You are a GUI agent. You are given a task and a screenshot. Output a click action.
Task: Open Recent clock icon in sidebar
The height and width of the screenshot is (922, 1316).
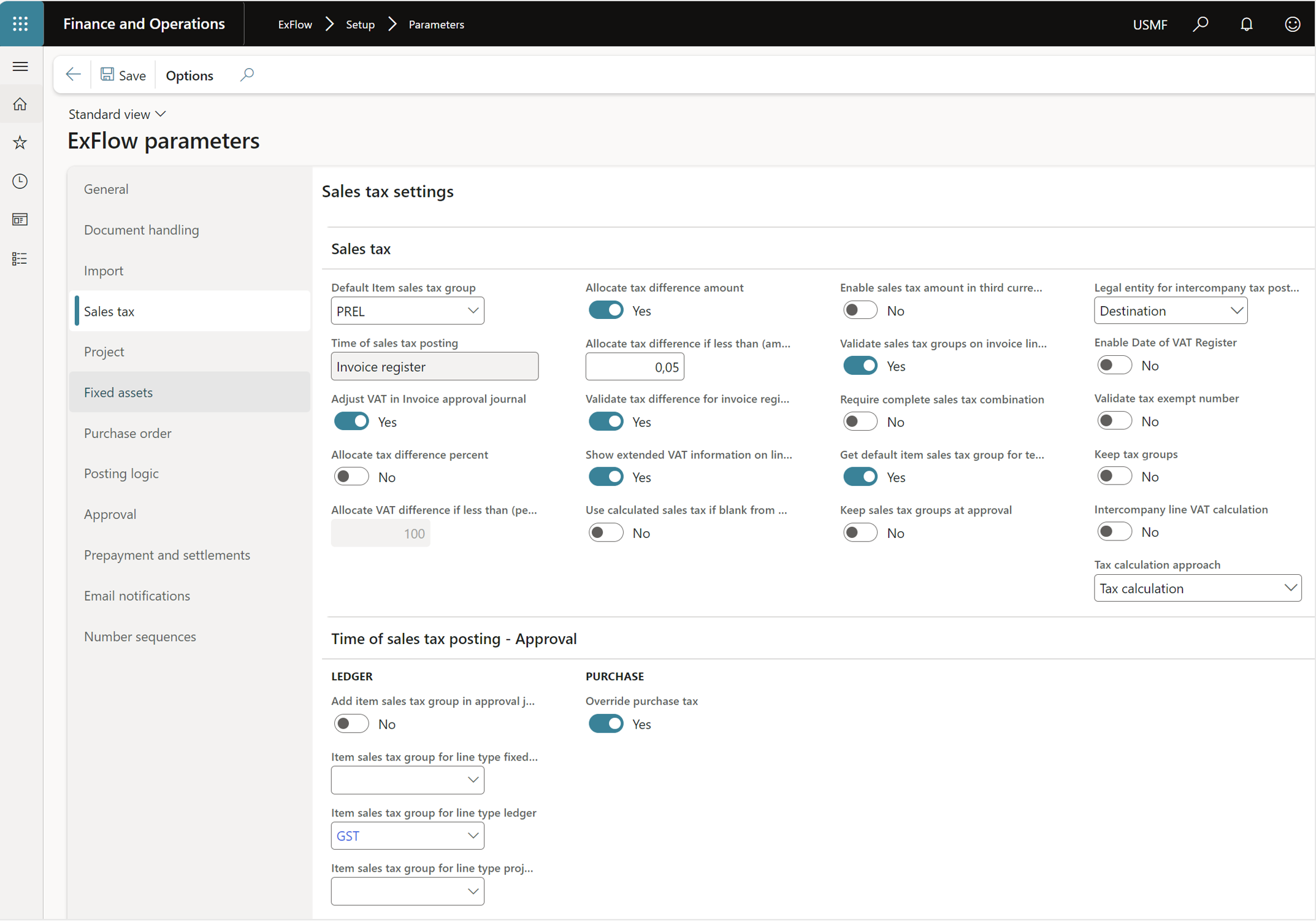click(x=20, y=182)
